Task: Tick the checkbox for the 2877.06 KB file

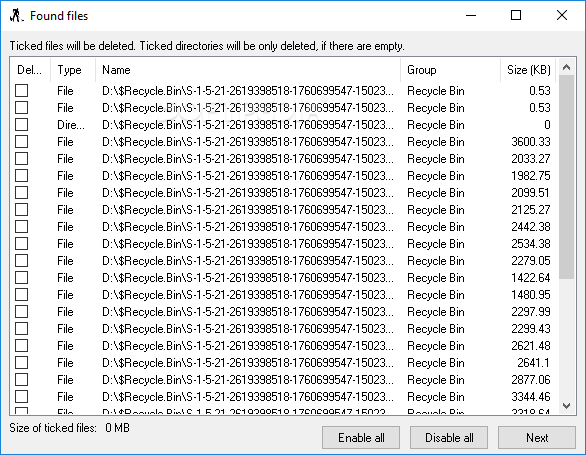Action: click(21, 380)
